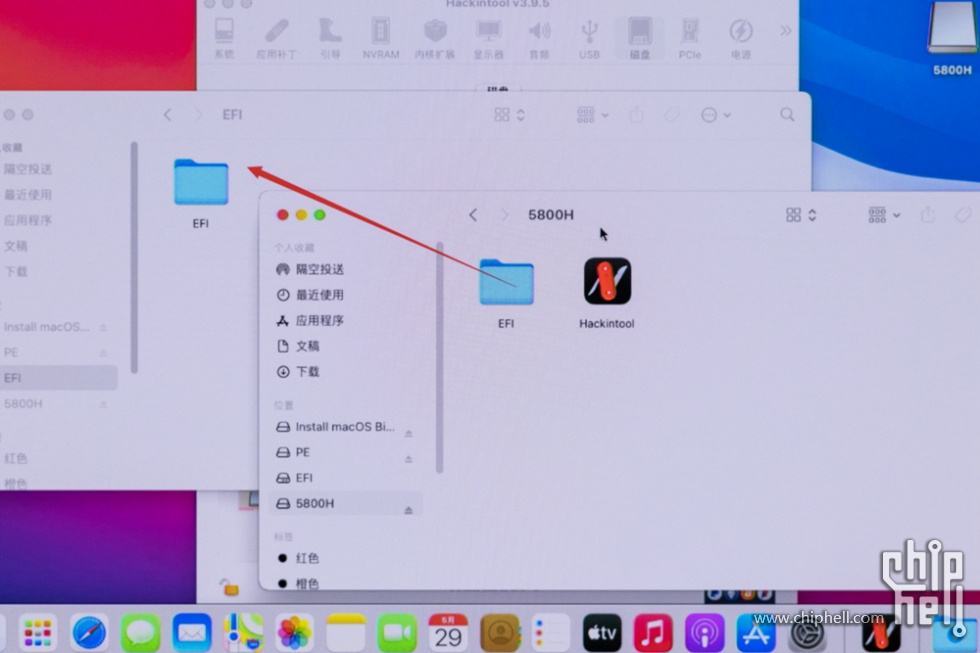Go forward in the EFI Finder window
980x653 pixels.
[199, 114]
